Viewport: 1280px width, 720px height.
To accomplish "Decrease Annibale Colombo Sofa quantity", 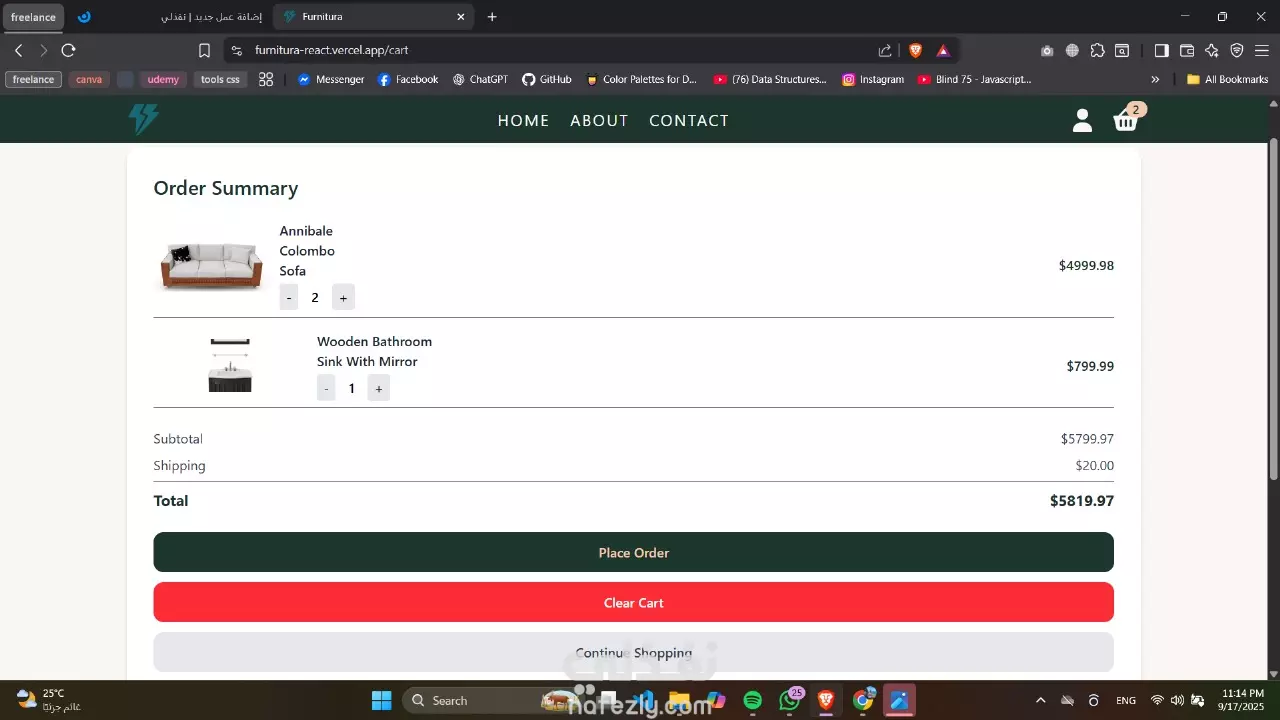I will [289, 297].
